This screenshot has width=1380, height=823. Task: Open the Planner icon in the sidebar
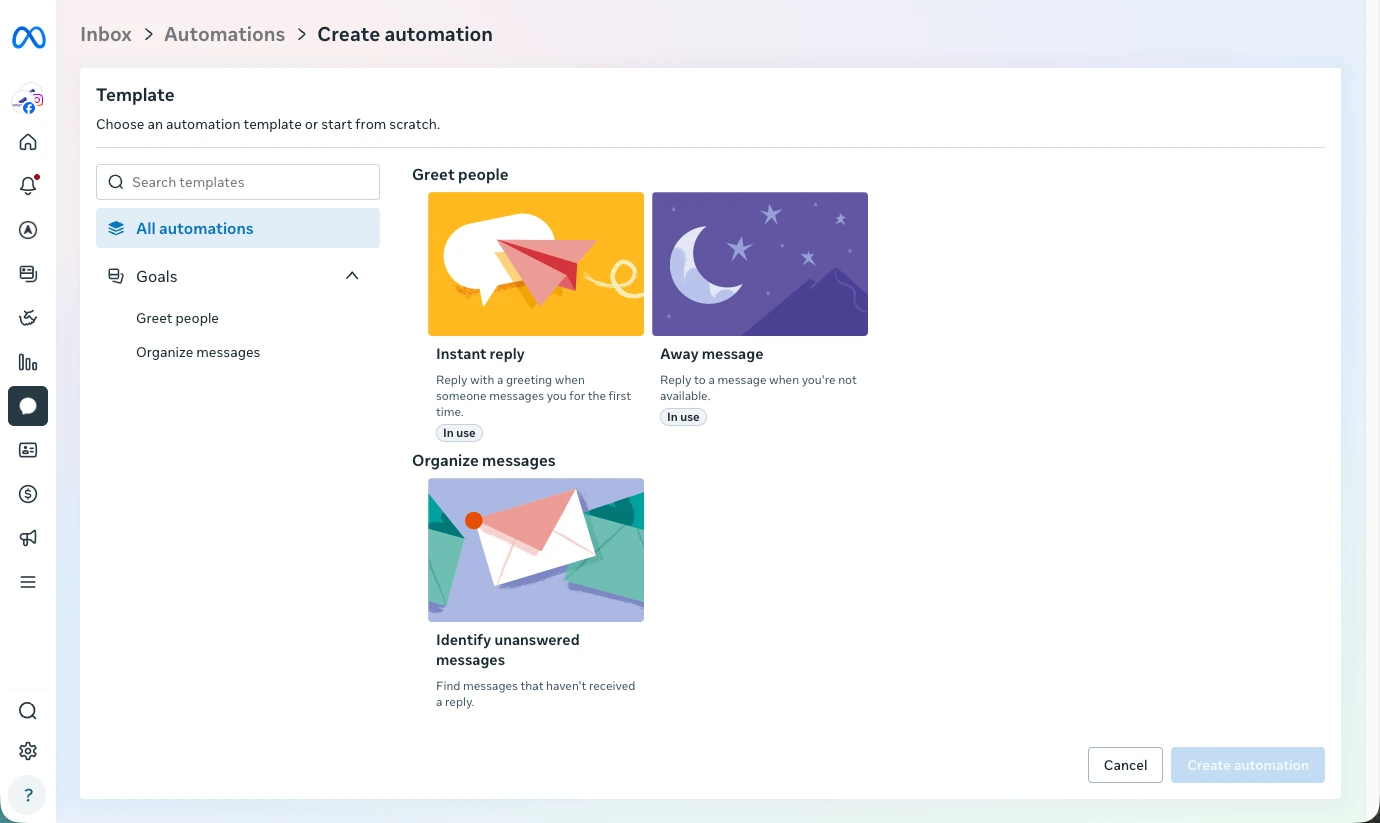pos(27,317)
